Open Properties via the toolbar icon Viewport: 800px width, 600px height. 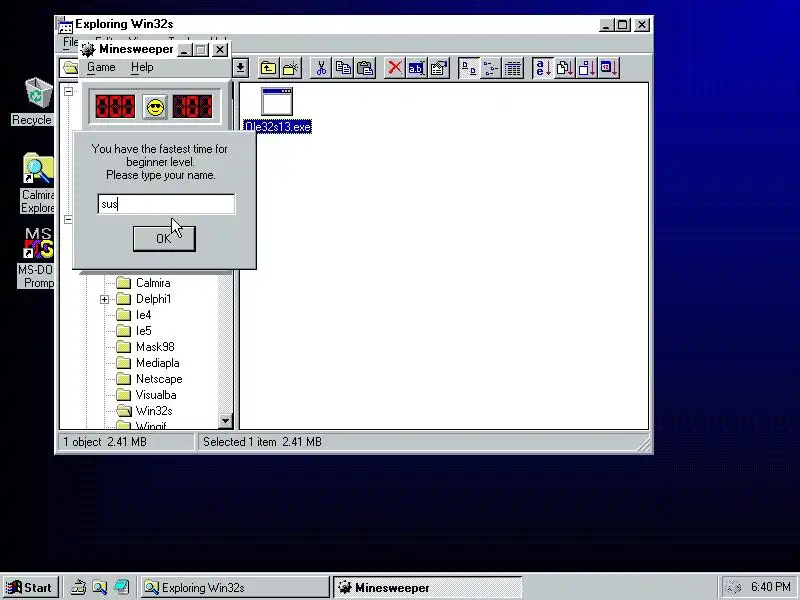click(439, 68)
